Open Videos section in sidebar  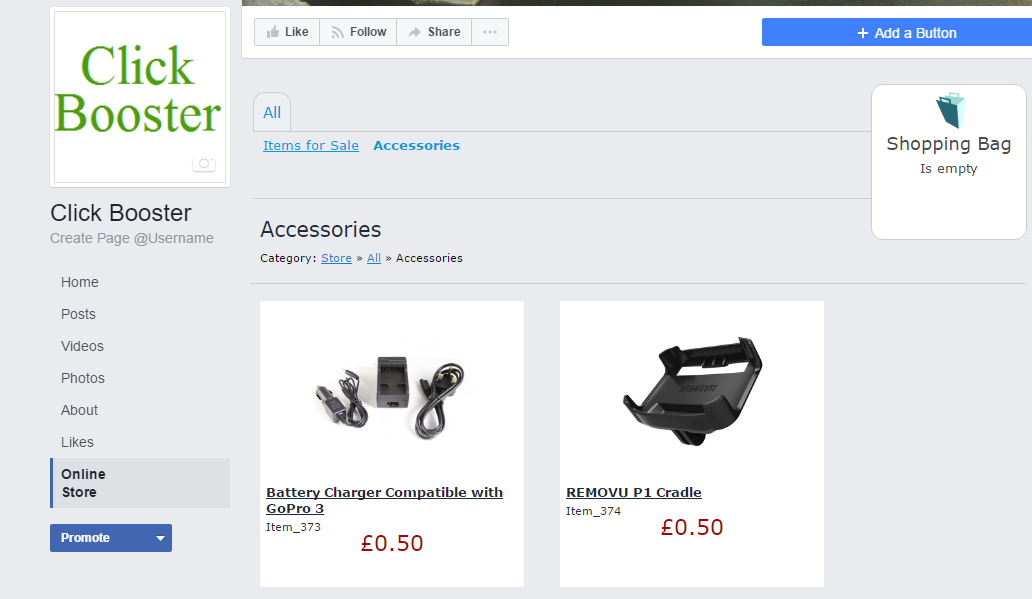click(82, 346)
